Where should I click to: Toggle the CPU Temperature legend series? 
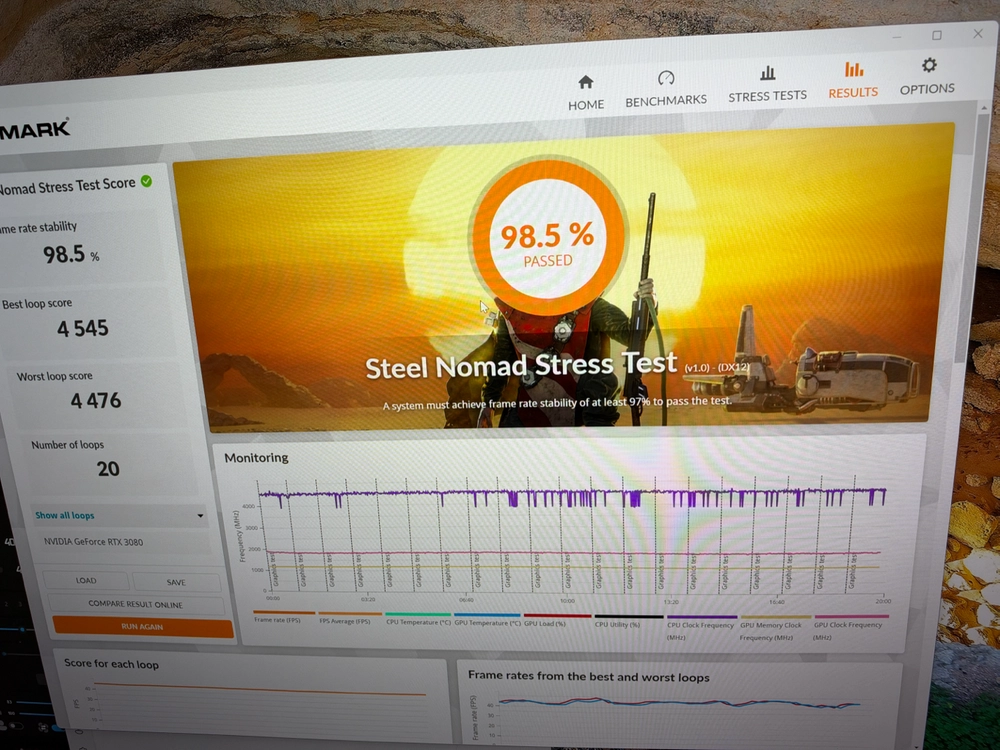point(418,621)
